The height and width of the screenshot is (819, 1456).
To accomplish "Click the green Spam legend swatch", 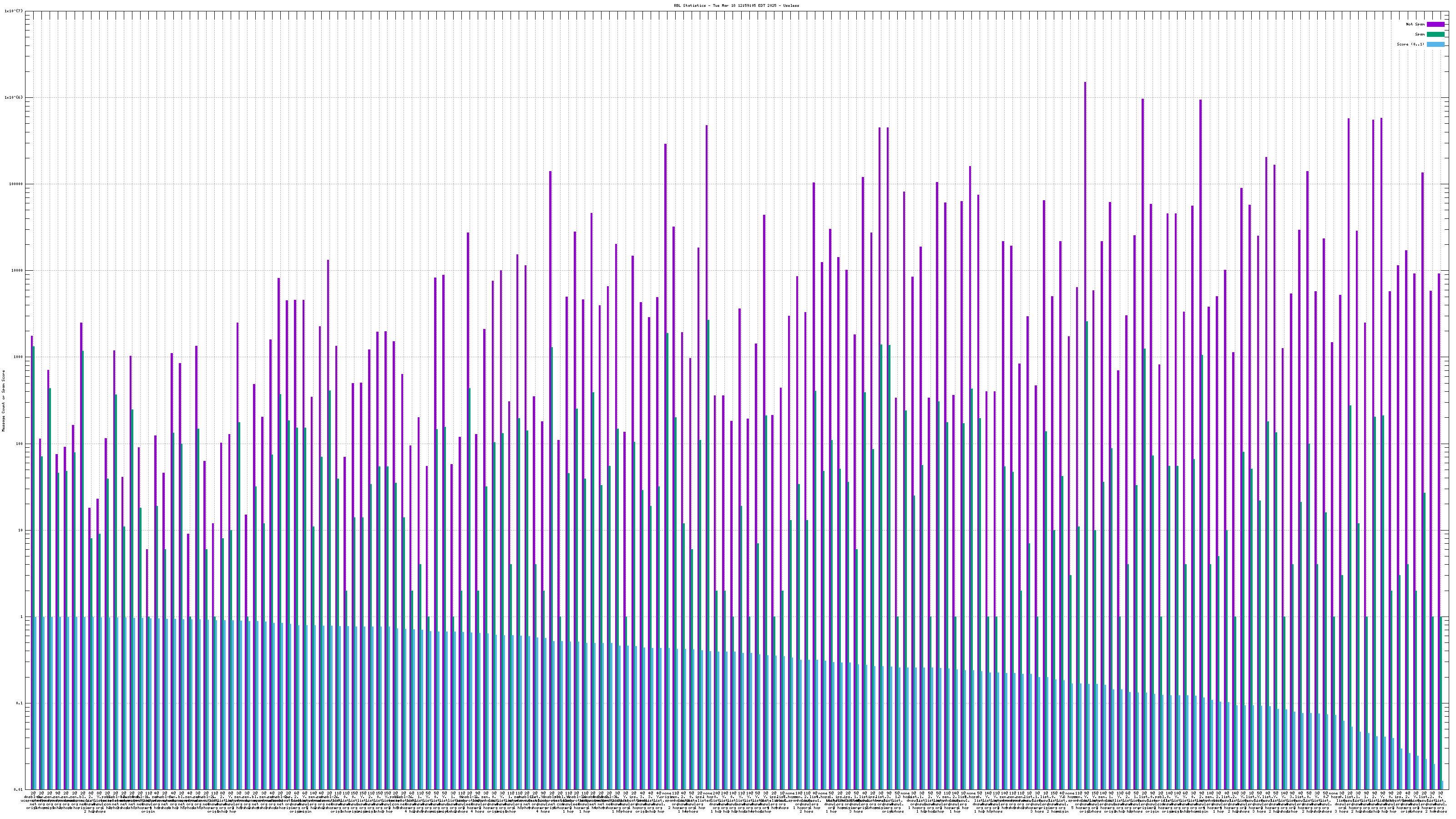I will [1435, 35].
